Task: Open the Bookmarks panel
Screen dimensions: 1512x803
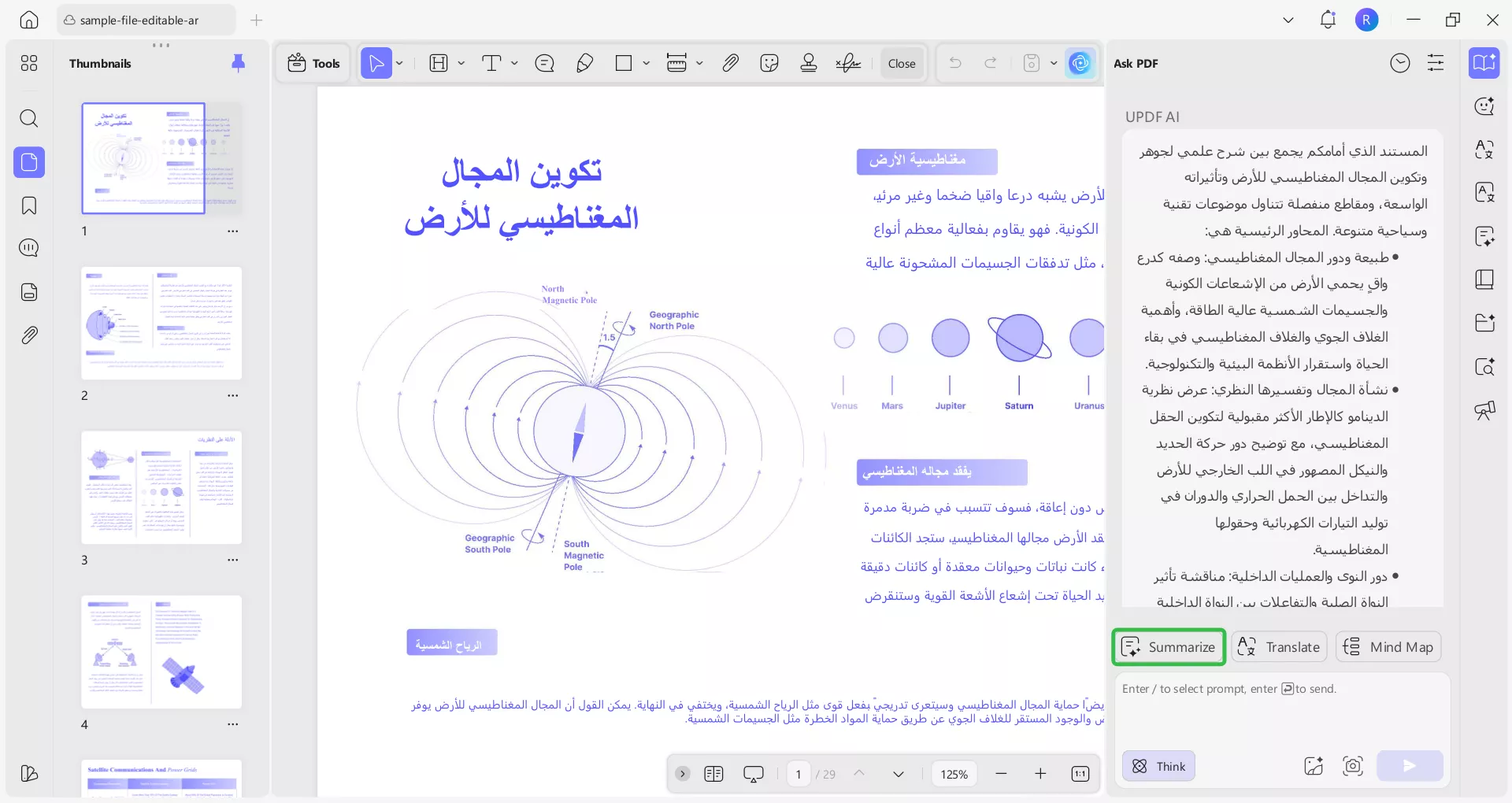Action: (x=29, y=205)
